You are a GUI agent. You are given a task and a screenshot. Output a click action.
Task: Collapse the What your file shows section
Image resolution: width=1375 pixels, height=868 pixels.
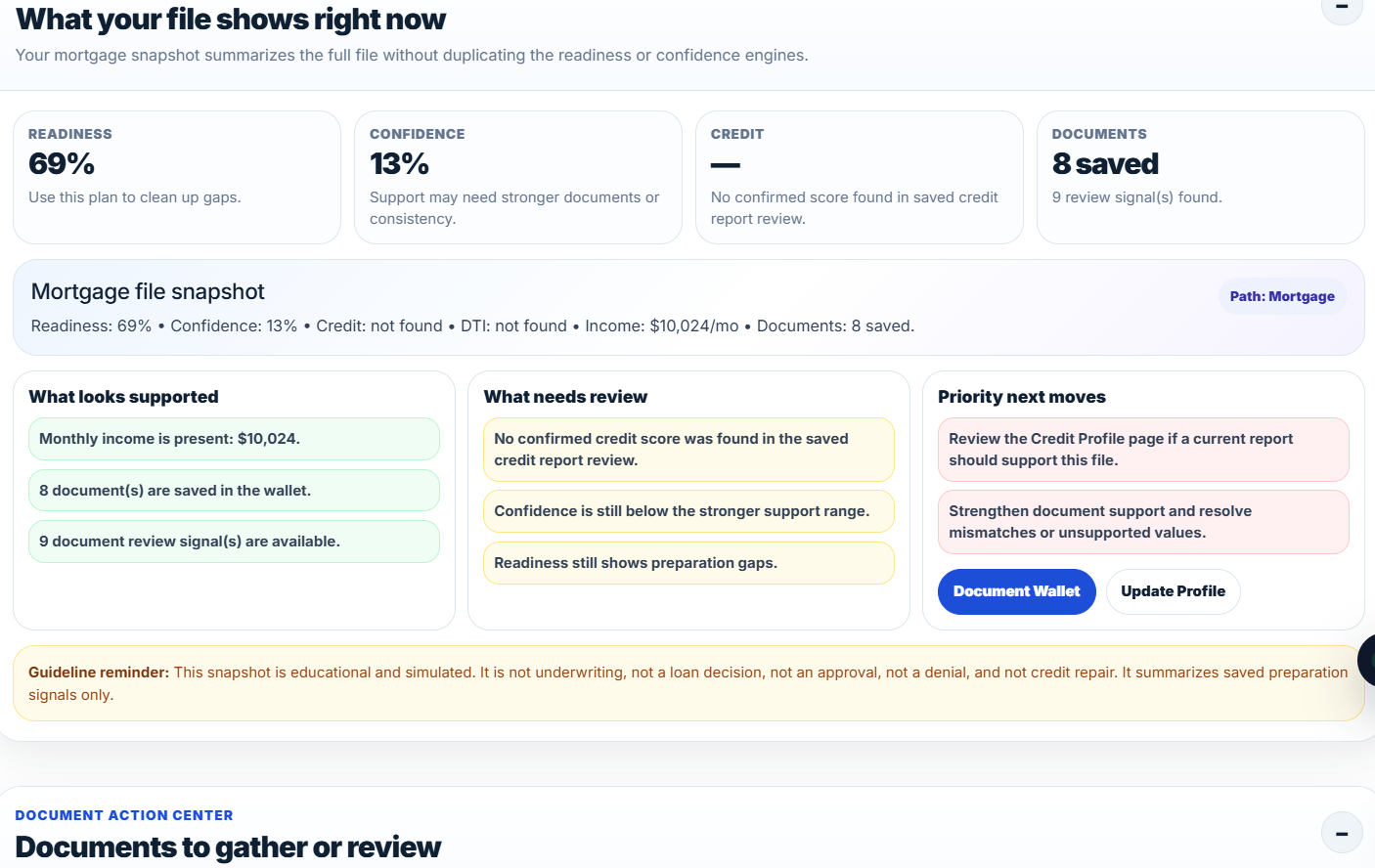(x=1342, y=8)
